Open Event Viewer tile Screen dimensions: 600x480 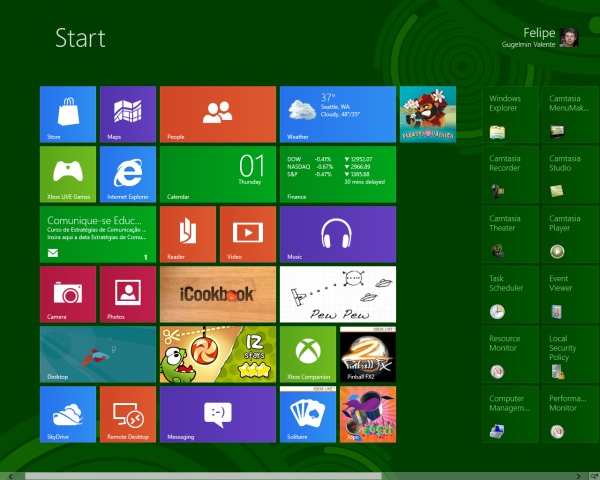[x=571, y=294]
